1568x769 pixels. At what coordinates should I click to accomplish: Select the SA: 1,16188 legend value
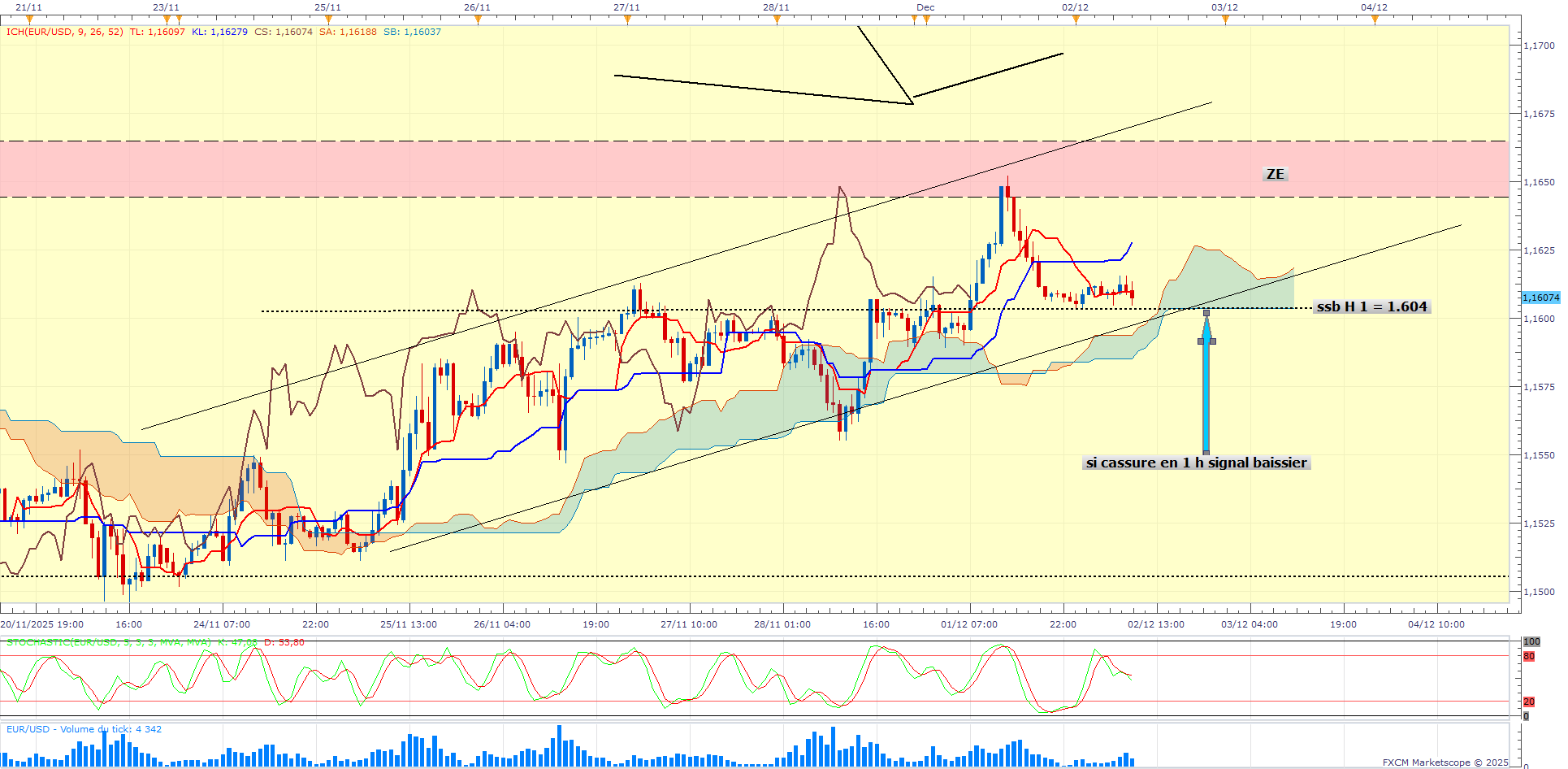click(x=348, y=32)
